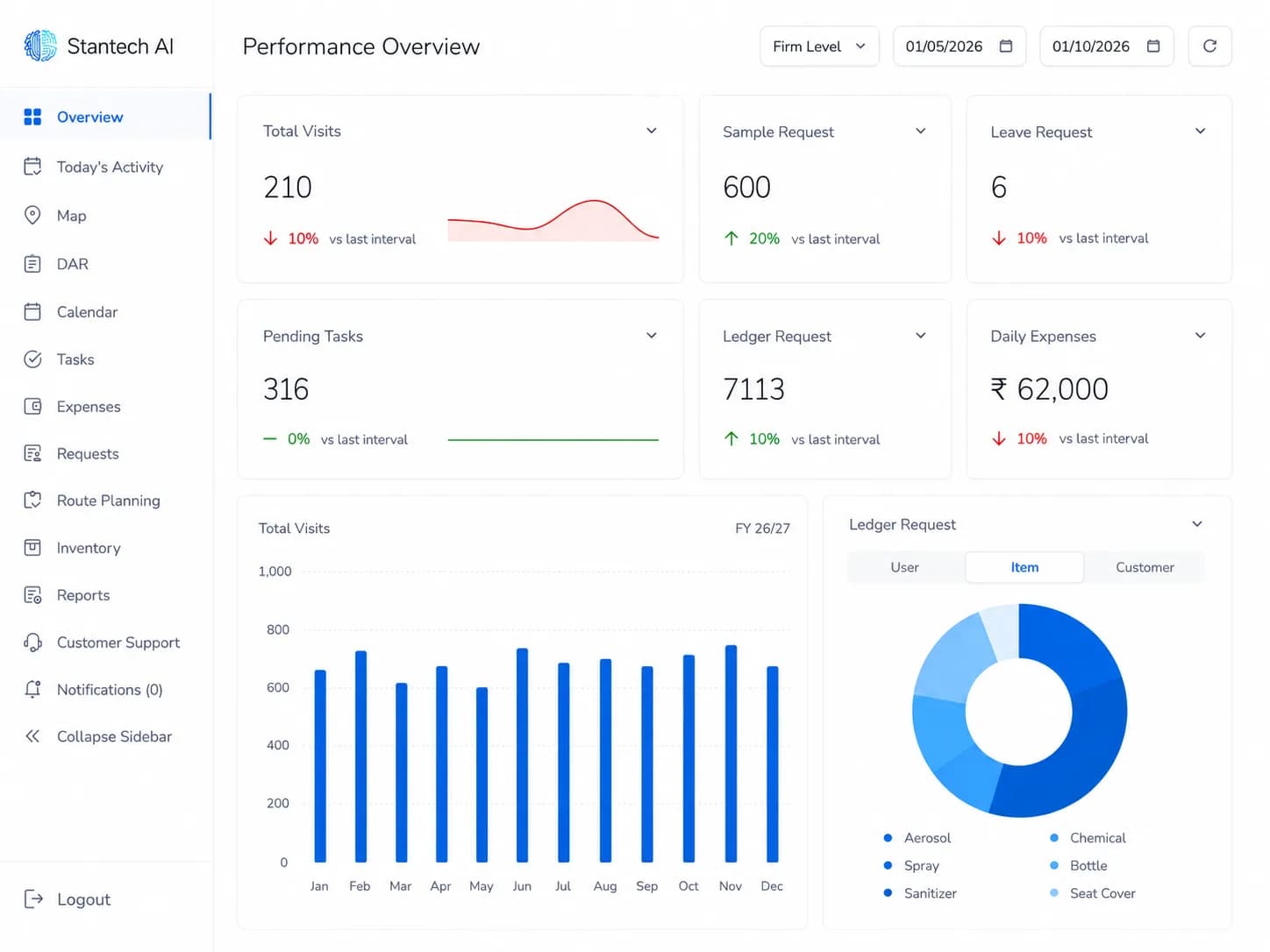The image size is (1270, 952).
Task: Click the Notifications bell icon
Action: tap(32, 689)
